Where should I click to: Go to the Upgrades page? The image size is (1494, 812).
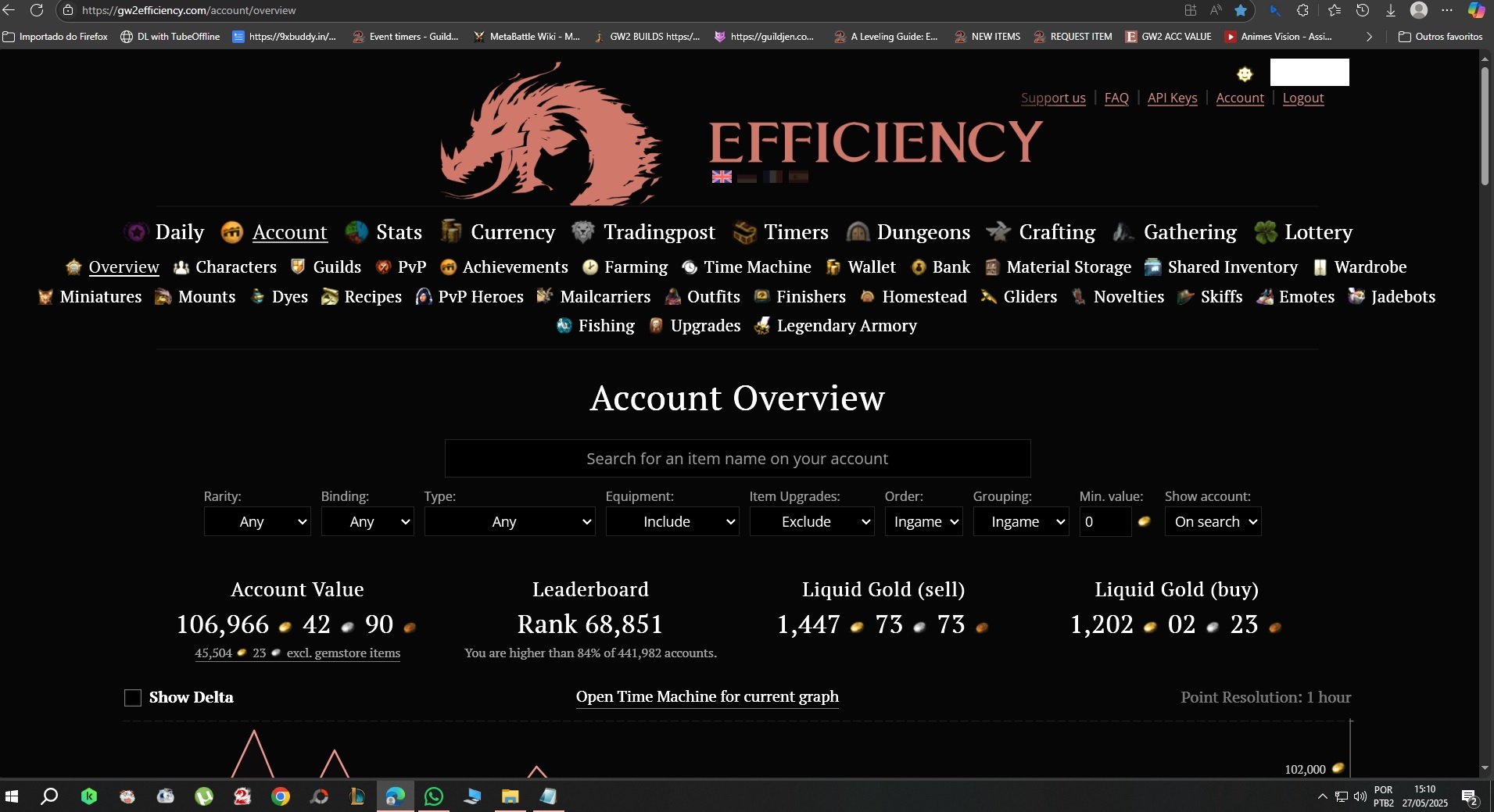[705, 326]
